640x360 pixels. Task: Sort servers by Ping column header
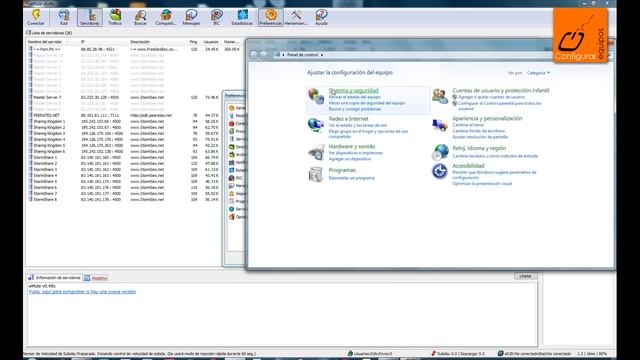[193, 42]
